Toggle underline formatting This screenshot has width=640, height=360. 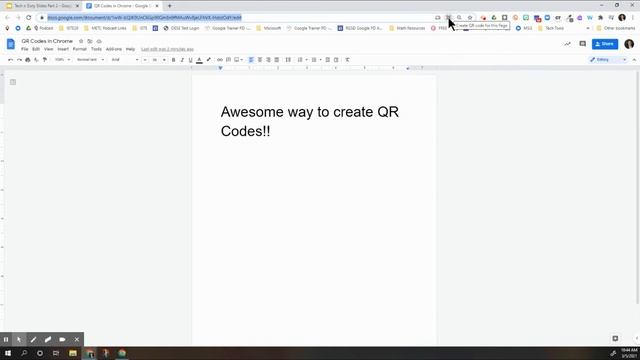coord(190,60)
